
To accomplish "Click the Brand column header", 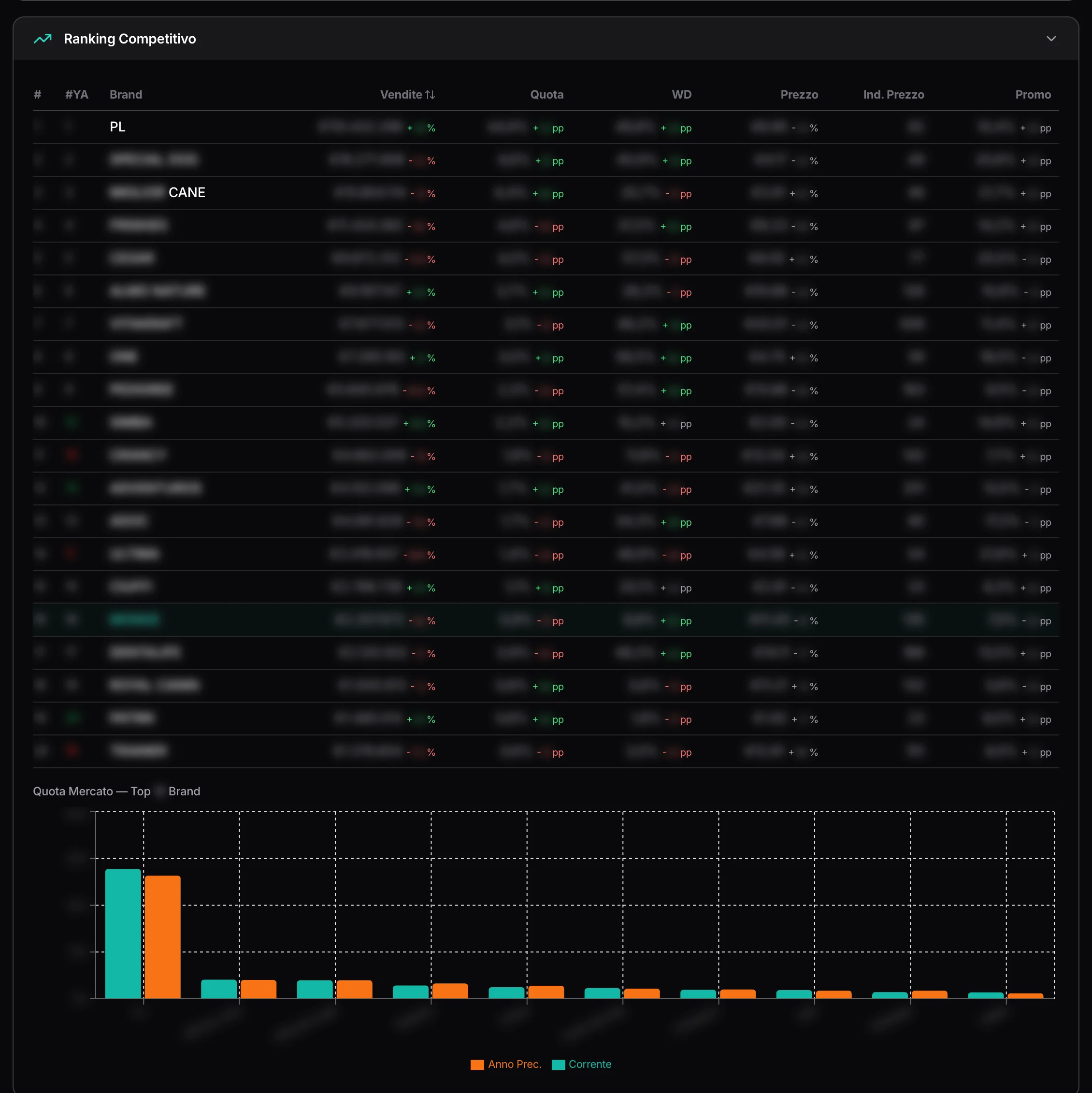I will coord(126,95).
